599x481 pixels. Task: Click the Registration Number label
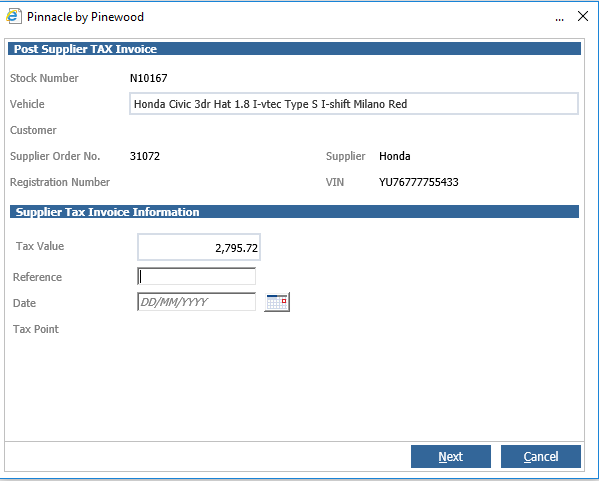tap(60, 182)
